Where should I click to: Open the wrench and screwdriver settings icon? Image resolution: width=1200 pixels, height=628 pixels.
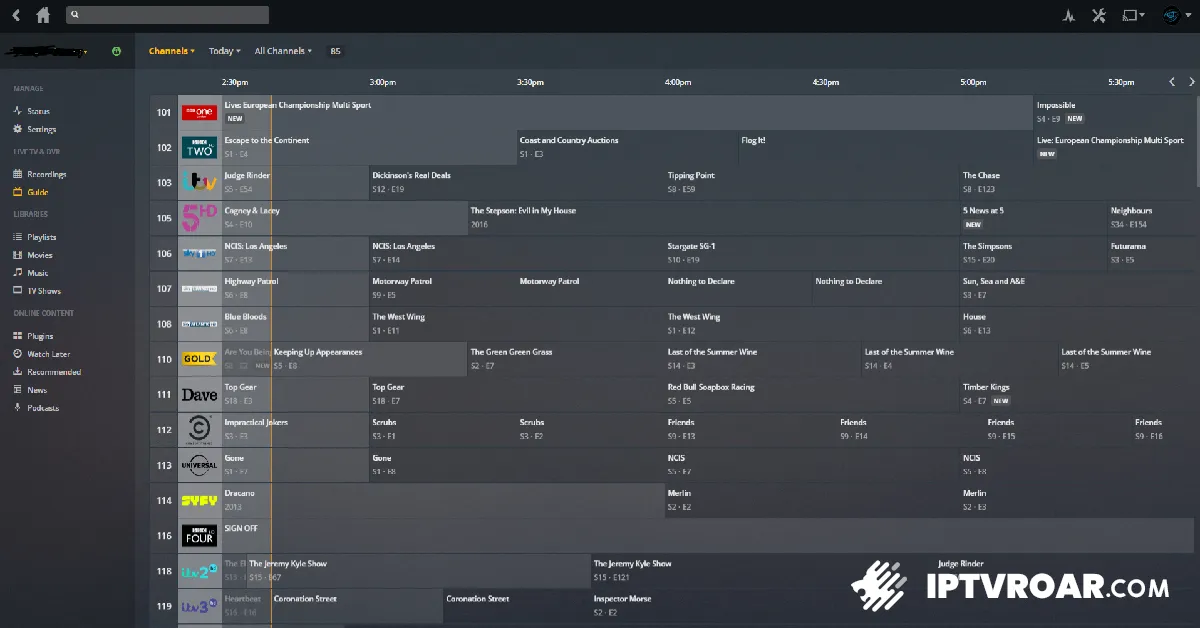coord(1099,15)
